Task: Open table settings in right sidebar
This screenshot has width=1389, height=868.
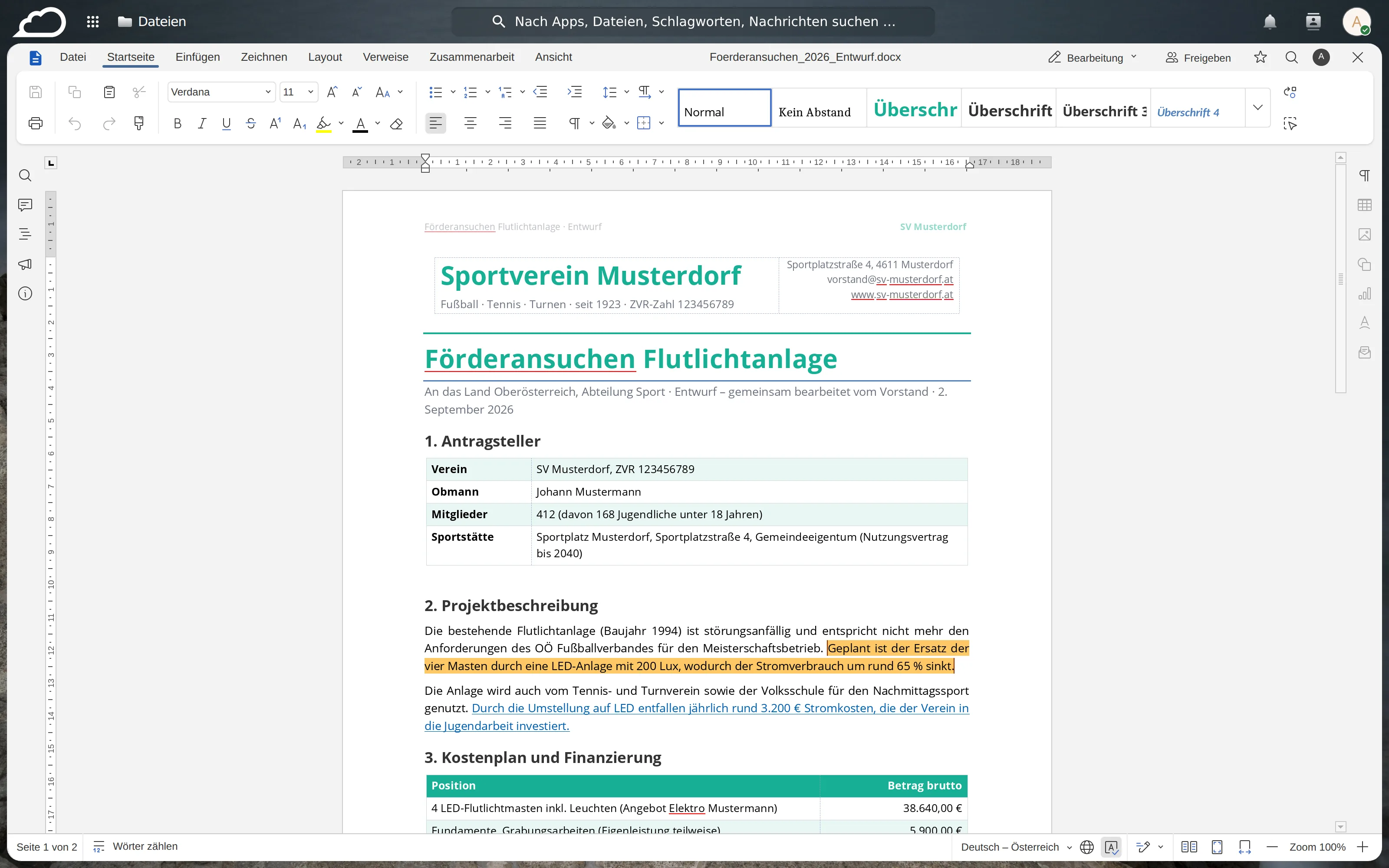Action: pyautogui.click(x=1364, y=205)
